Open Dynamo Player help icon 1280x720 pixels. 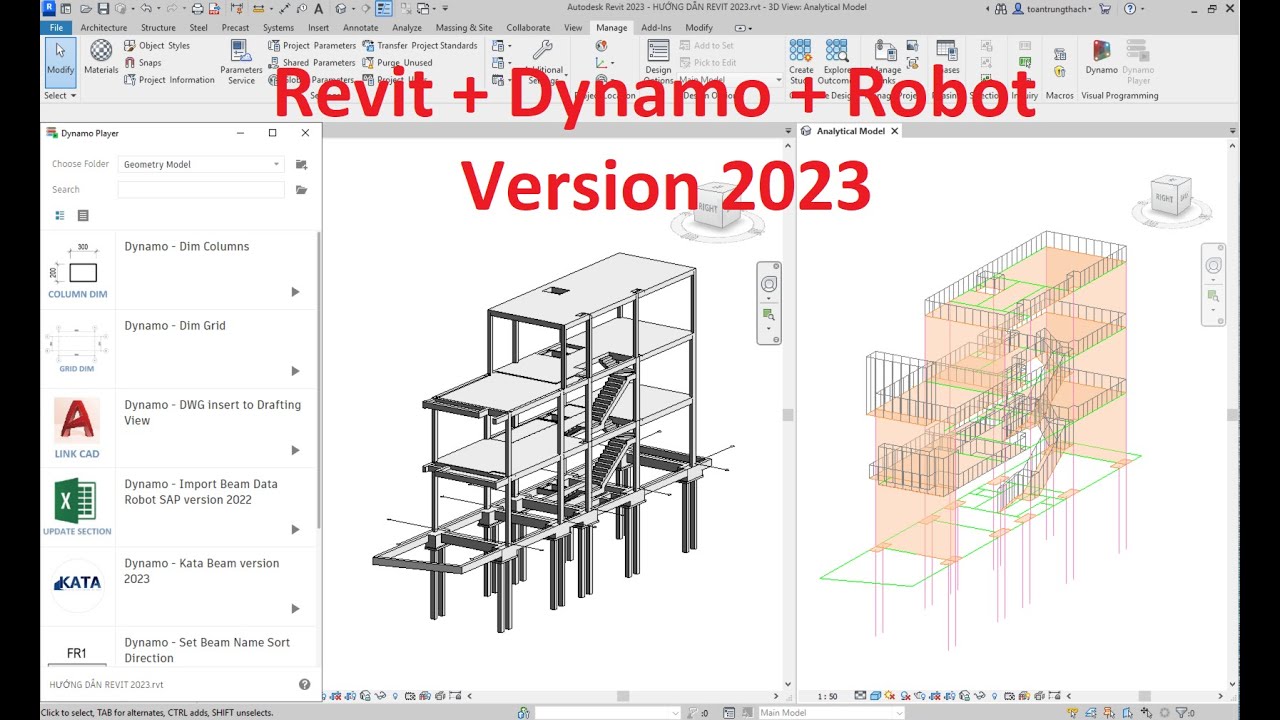tap(304, 685)
